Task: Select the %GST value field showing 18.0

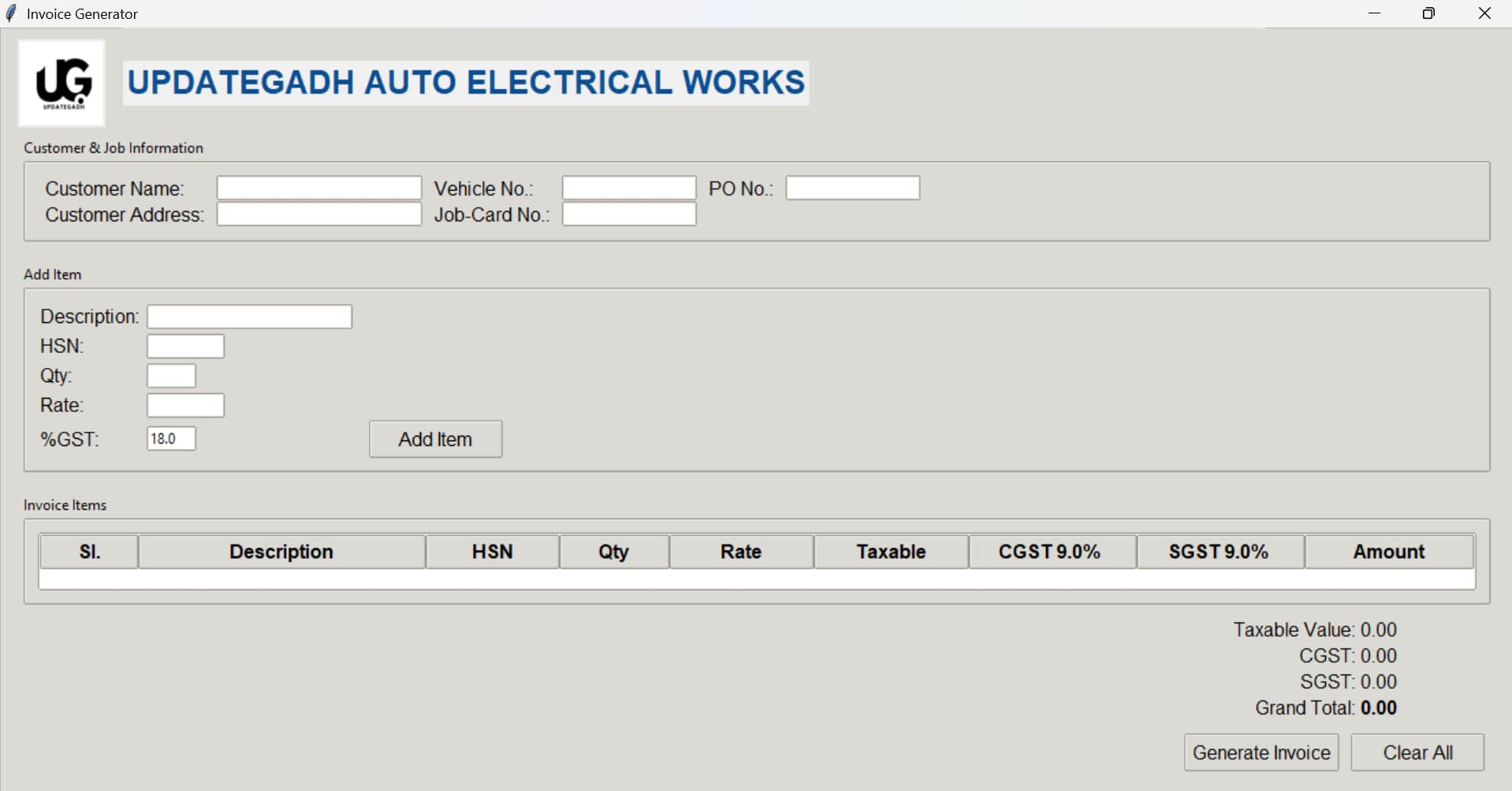Action: [x=170, y=438]
